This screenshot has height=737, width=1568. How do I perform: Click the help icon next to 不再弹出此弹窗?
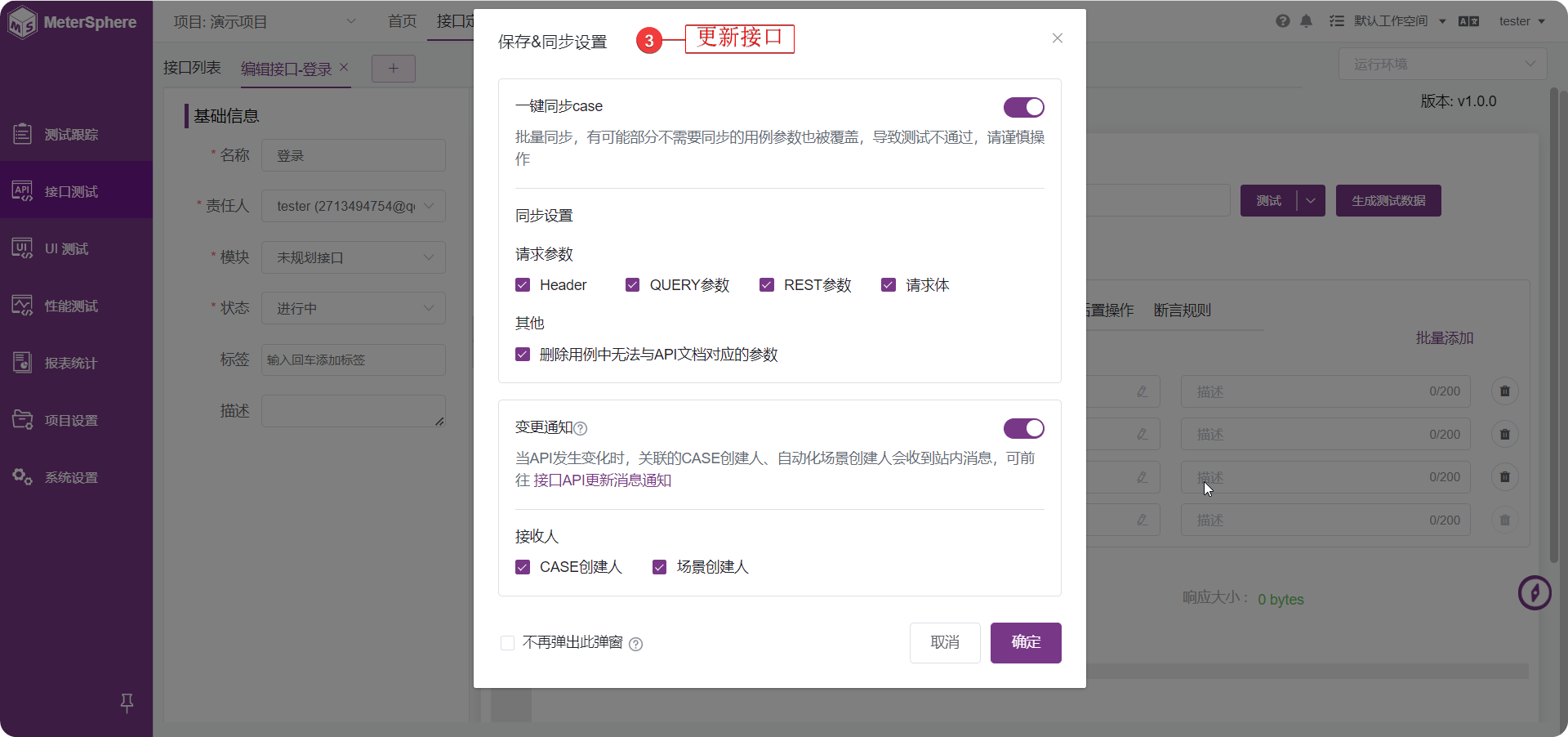[636, 644]
